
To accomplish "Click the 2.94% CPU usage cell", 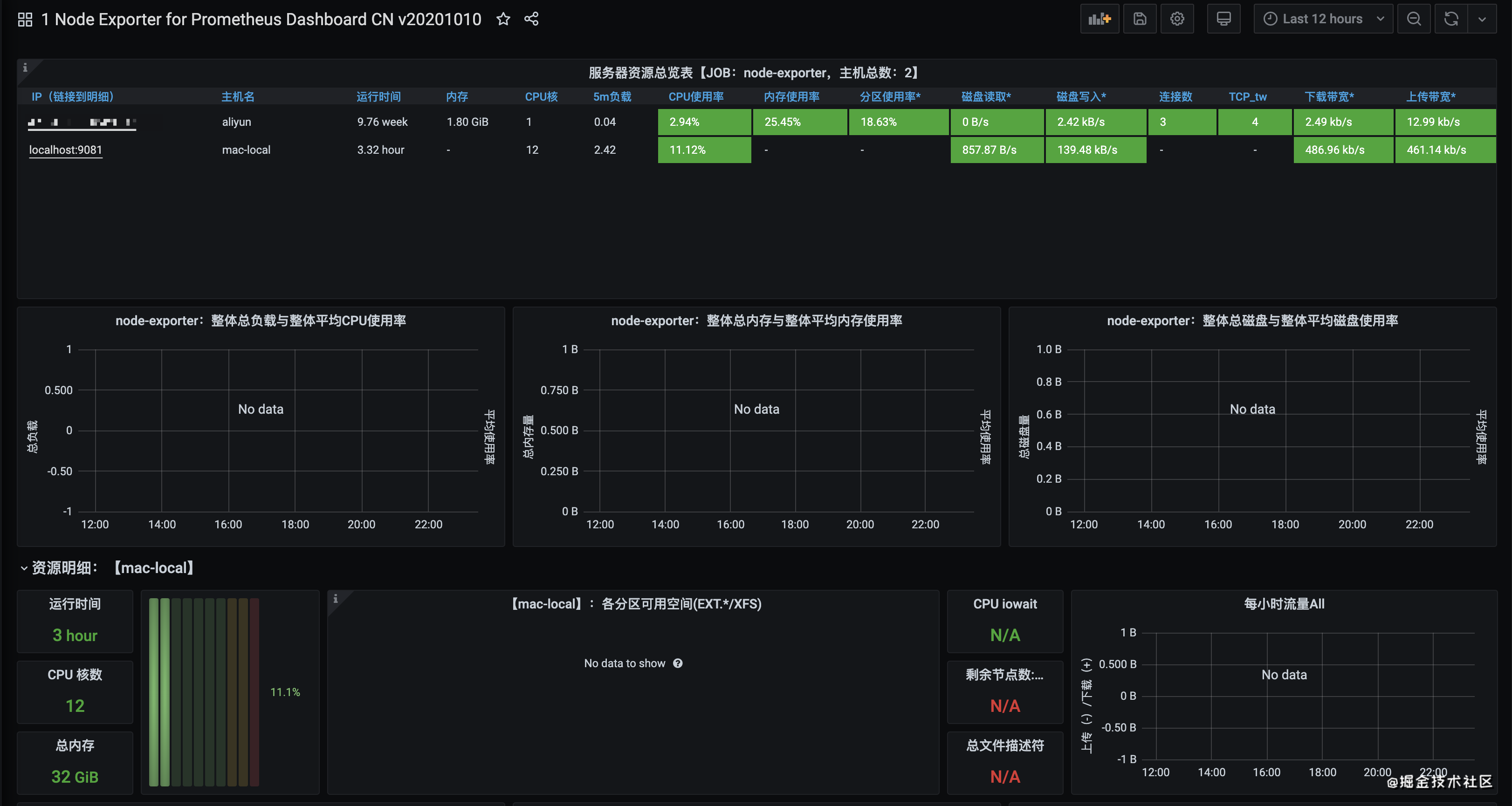I will 704,122.
